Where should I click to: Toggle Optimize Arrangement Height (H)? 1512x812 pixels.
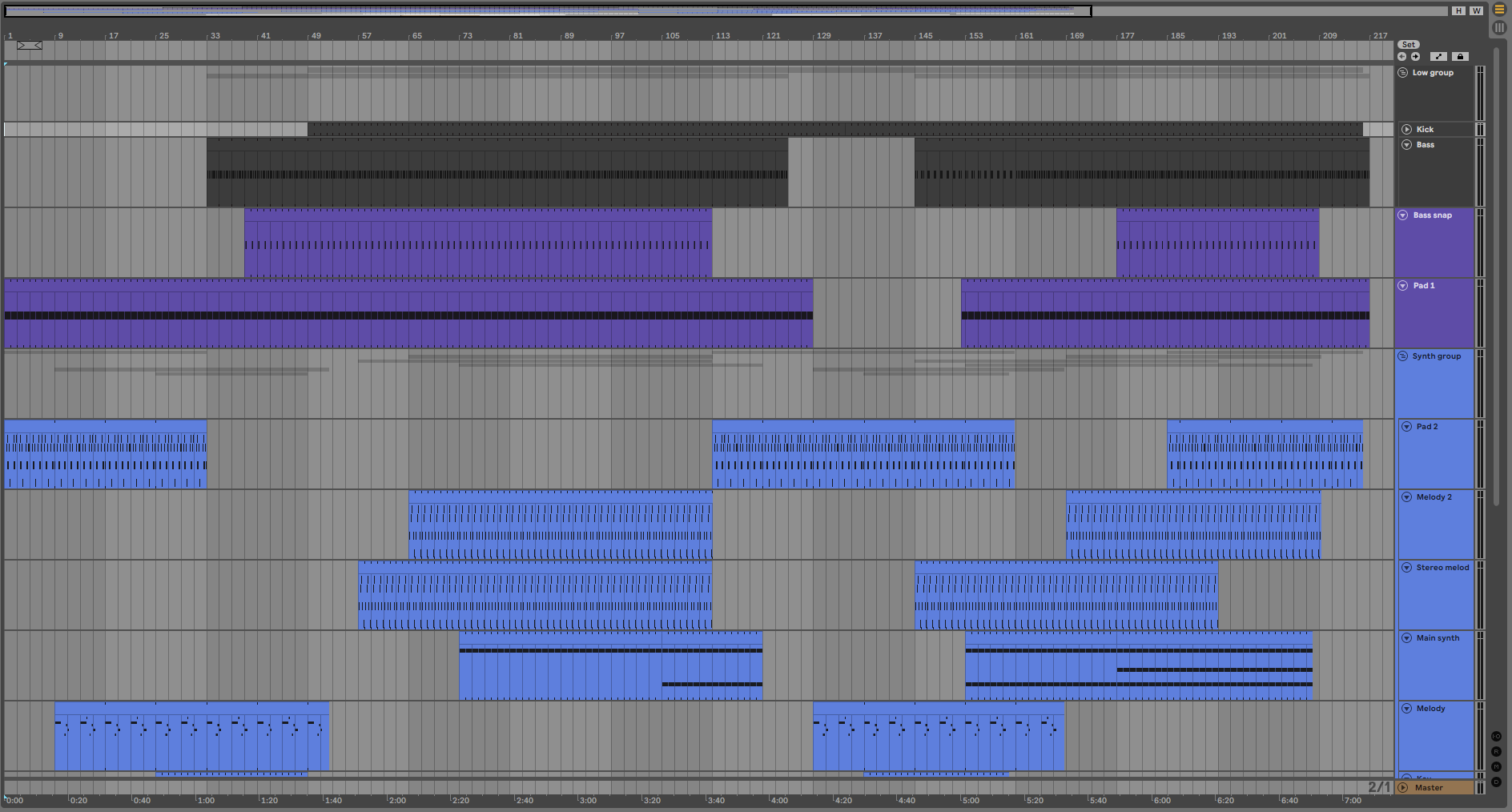click(1458, 11)
